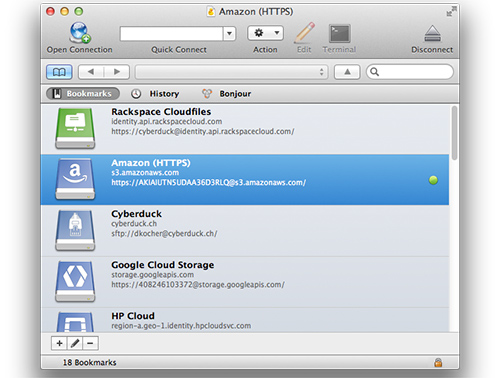500x378 pixels.
Task: Click the fullscreen arrows icon in title bar
Action: 451,11
